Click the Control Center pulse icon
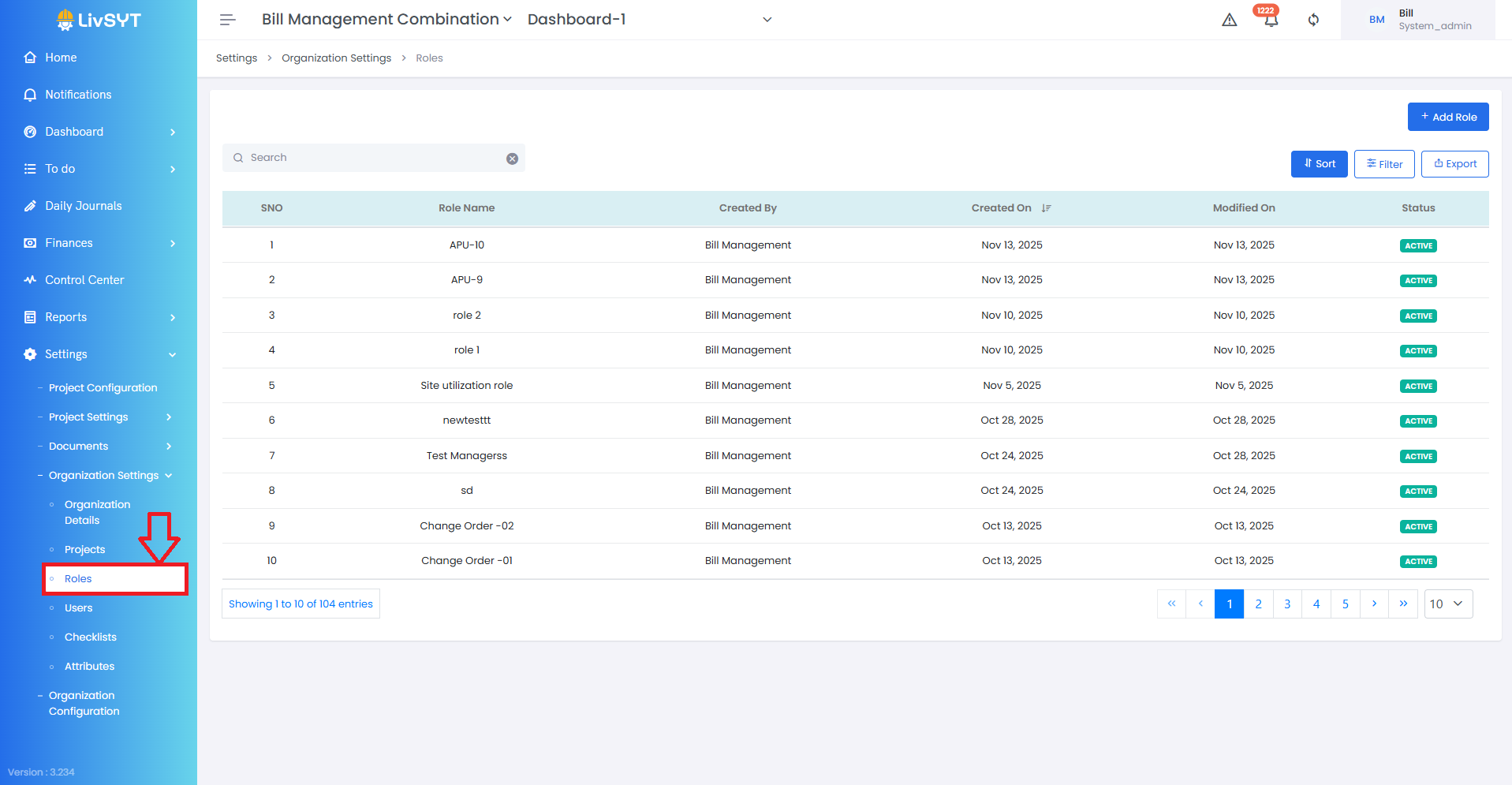 click(30, 280)
